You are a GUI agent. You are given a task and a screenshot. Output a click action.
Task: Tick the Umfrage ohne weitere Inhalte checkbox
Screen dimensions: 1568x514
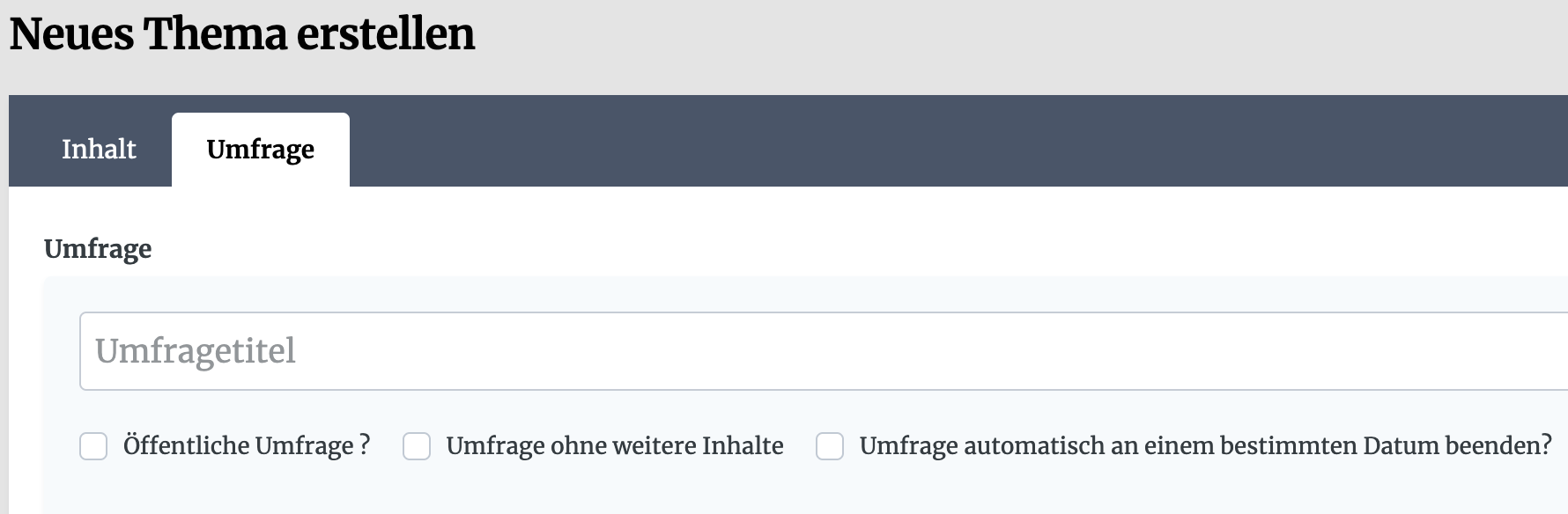click(x=417, y=446)
